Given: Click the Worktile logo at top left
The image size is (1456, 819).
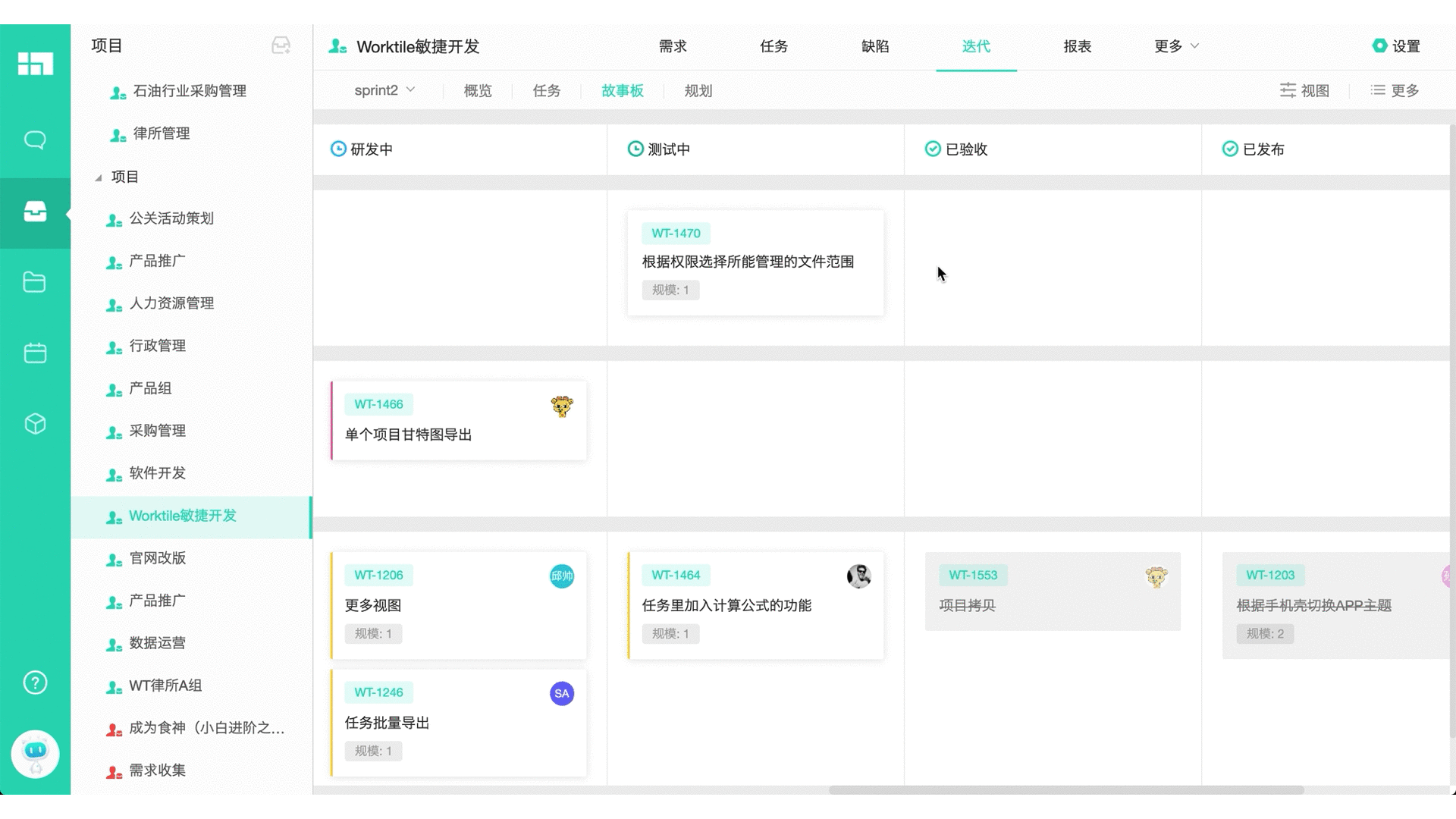Looking at the screenshot, I should pyautogui.click(x=35, y=64).
